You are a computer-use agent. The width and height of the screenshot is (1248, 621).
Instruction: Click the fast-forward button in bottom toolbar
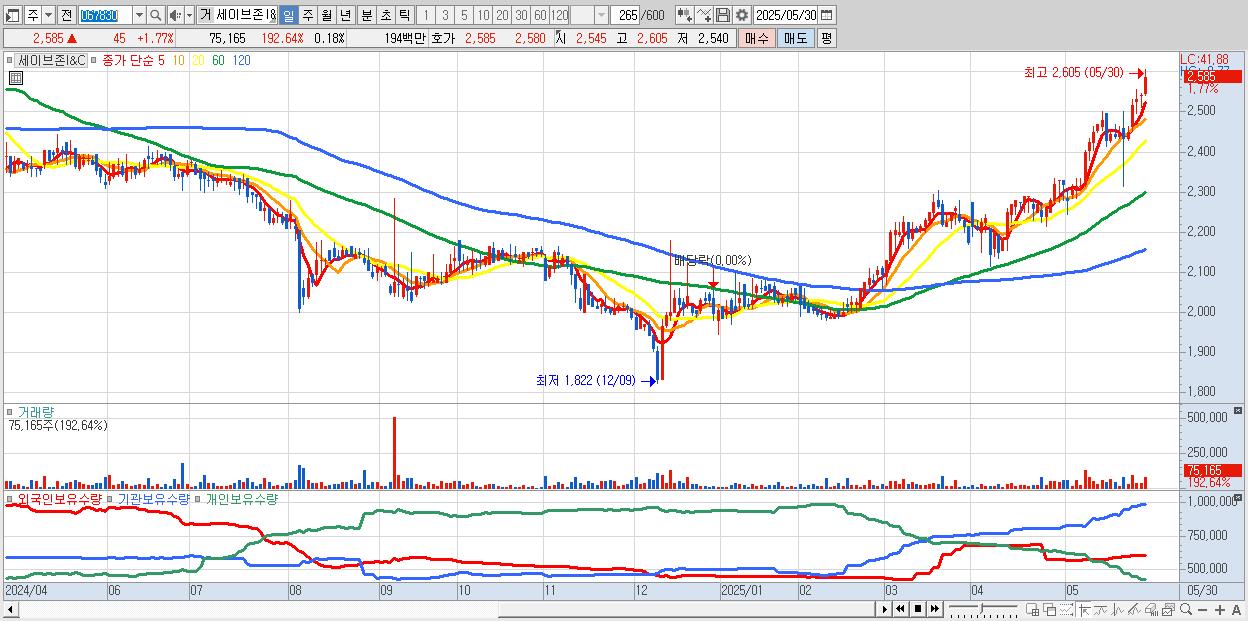point(934,609)
